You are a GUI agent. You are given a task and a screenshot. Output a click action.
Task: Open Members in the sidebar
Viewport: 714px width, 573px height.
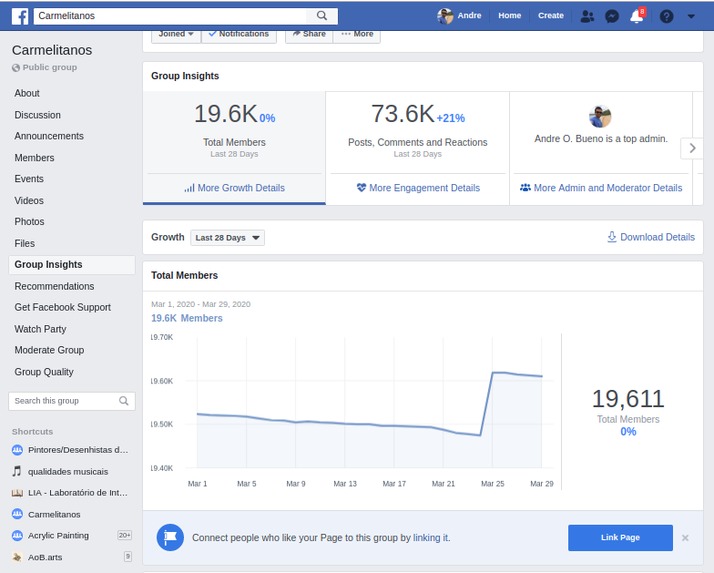34,158
